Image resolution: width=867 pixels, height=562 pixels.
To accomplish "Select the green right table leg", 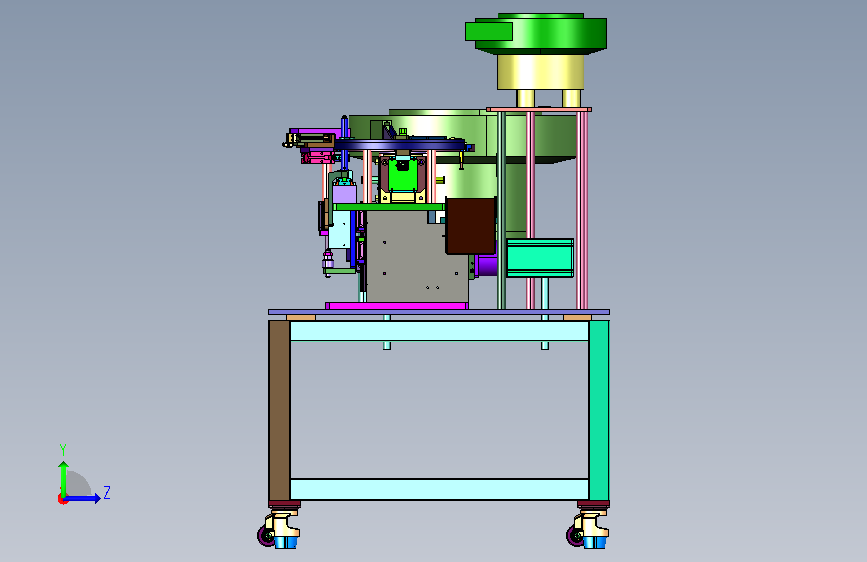I will [x=599, y=410].
